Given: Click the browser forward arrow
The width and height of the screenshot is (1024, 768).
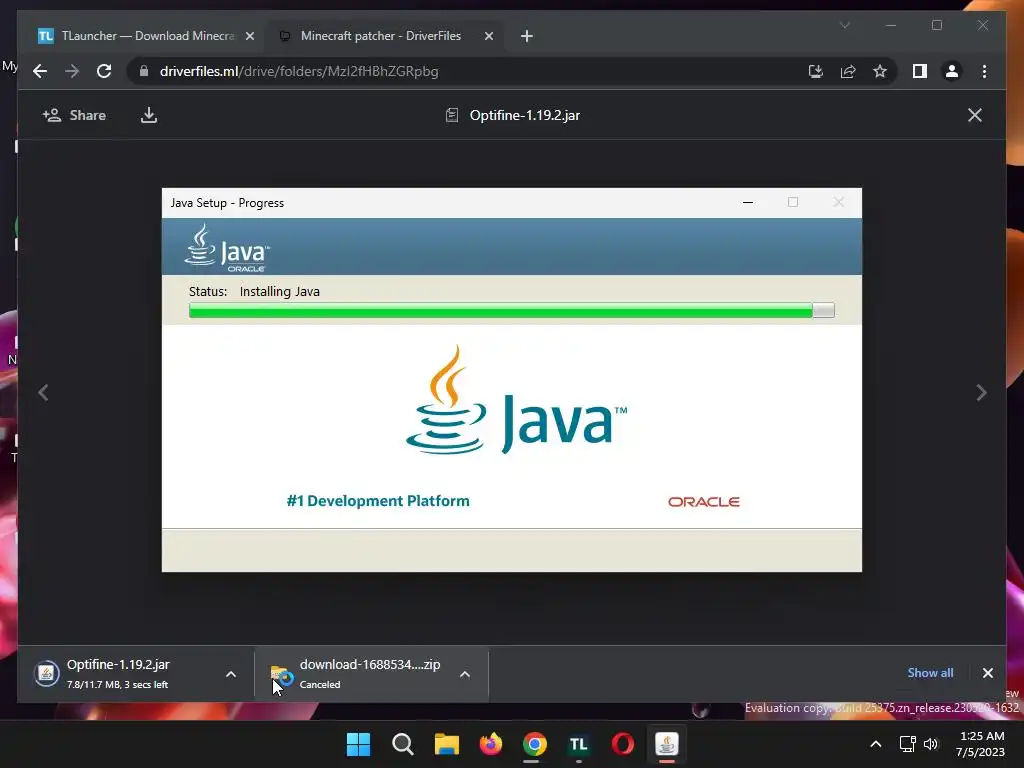Looking at the screenshot, I should (x=72, y=71).
